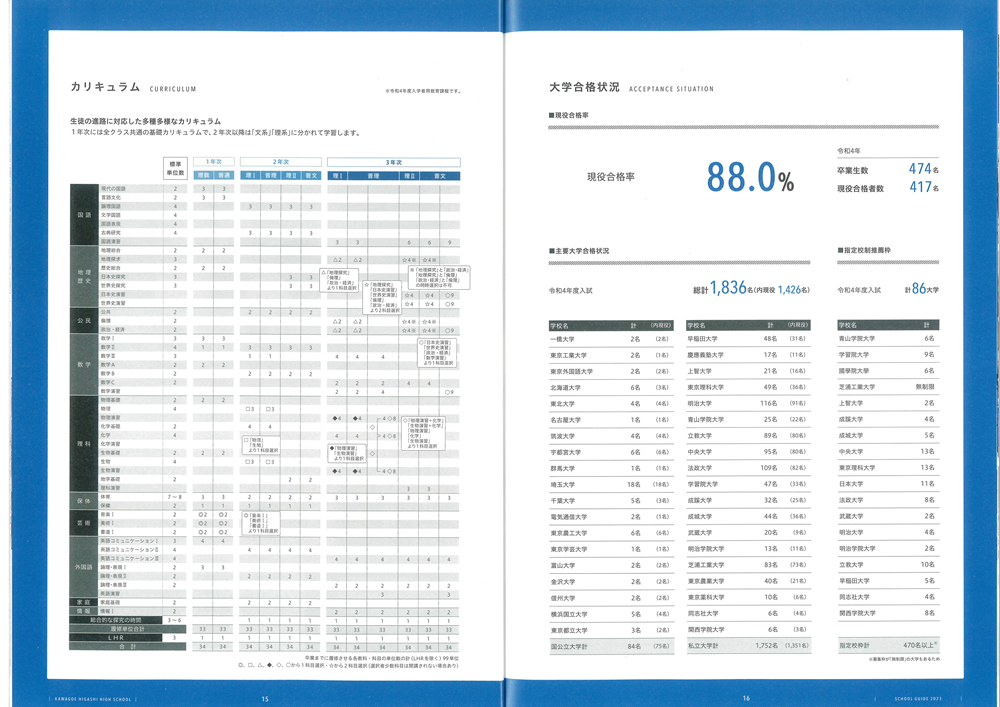Image resolution: width=1000 pixels, height=707 pixels.
Task: Select the SCHOOL GUIDE 2023 footer text
Action: [x=918, y=699]
